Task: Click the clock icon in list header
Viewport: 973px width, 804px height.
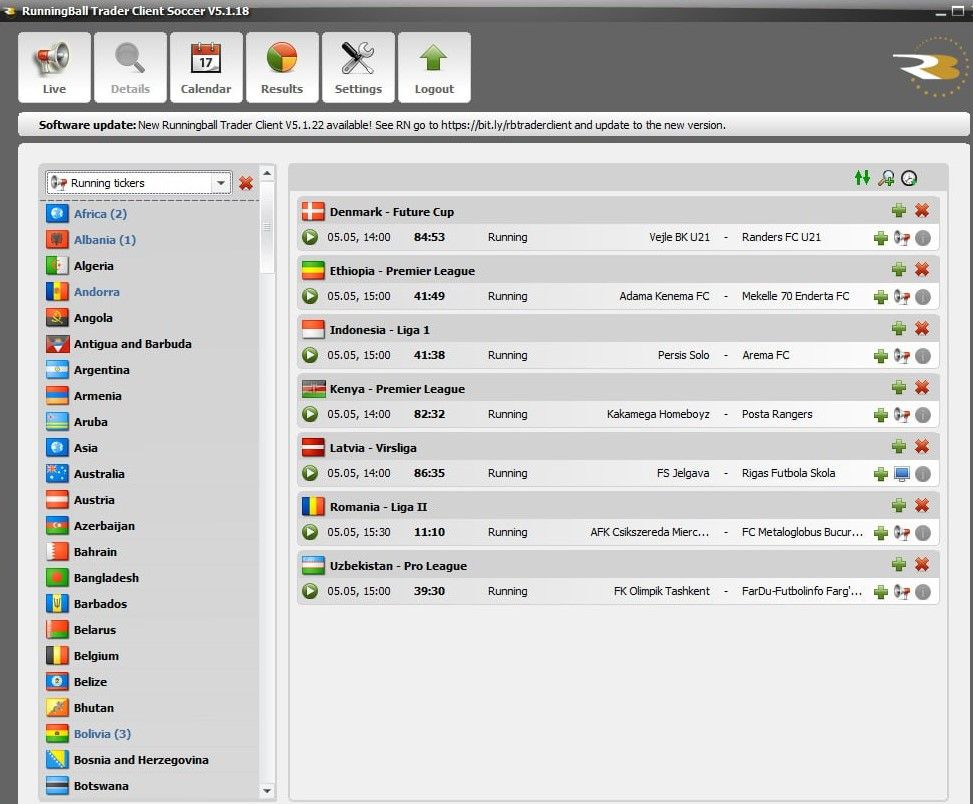Action: tap(909, 178)
